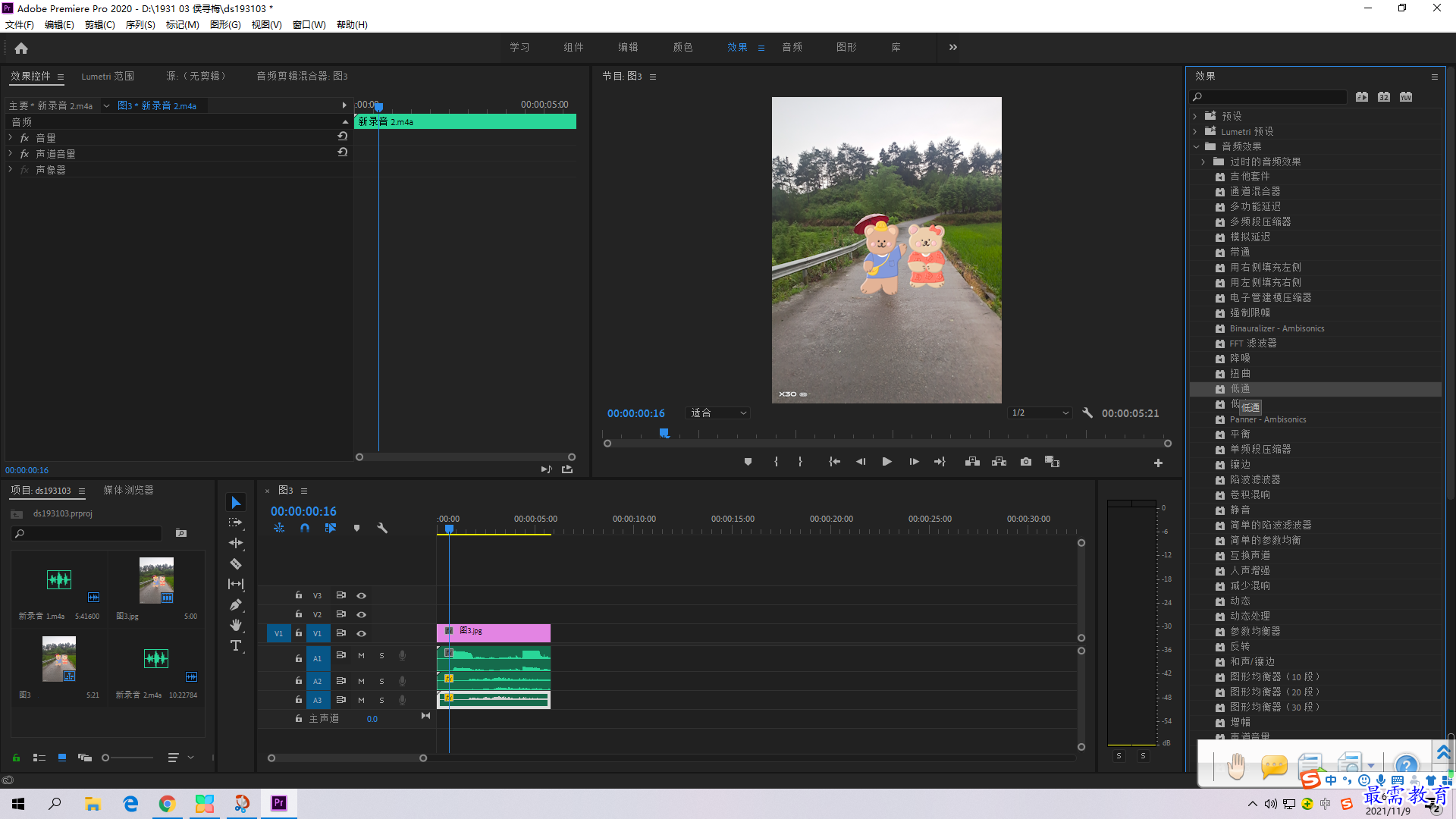Open program monitor settings wrench
This screenshot has width=1456, height=819.
tap(1087, 413)
